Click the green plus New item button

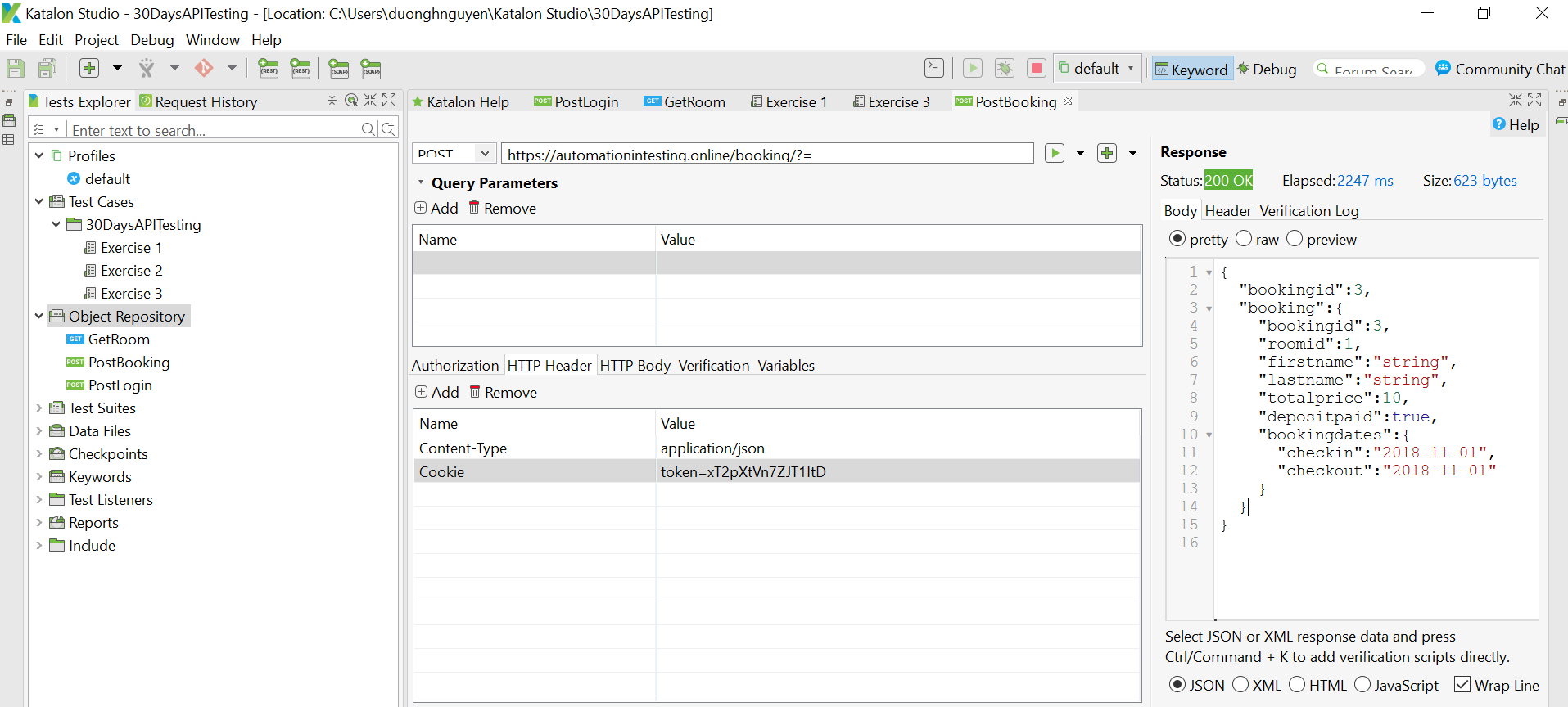click(x=89, y=68)
